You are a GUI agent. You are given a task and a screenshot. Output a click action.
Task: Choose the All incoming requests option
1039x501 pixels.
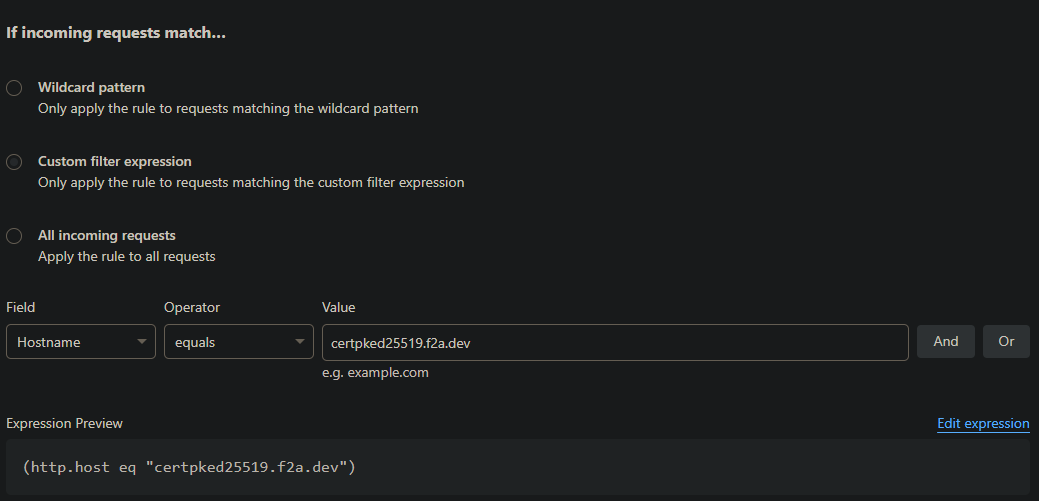14,236
